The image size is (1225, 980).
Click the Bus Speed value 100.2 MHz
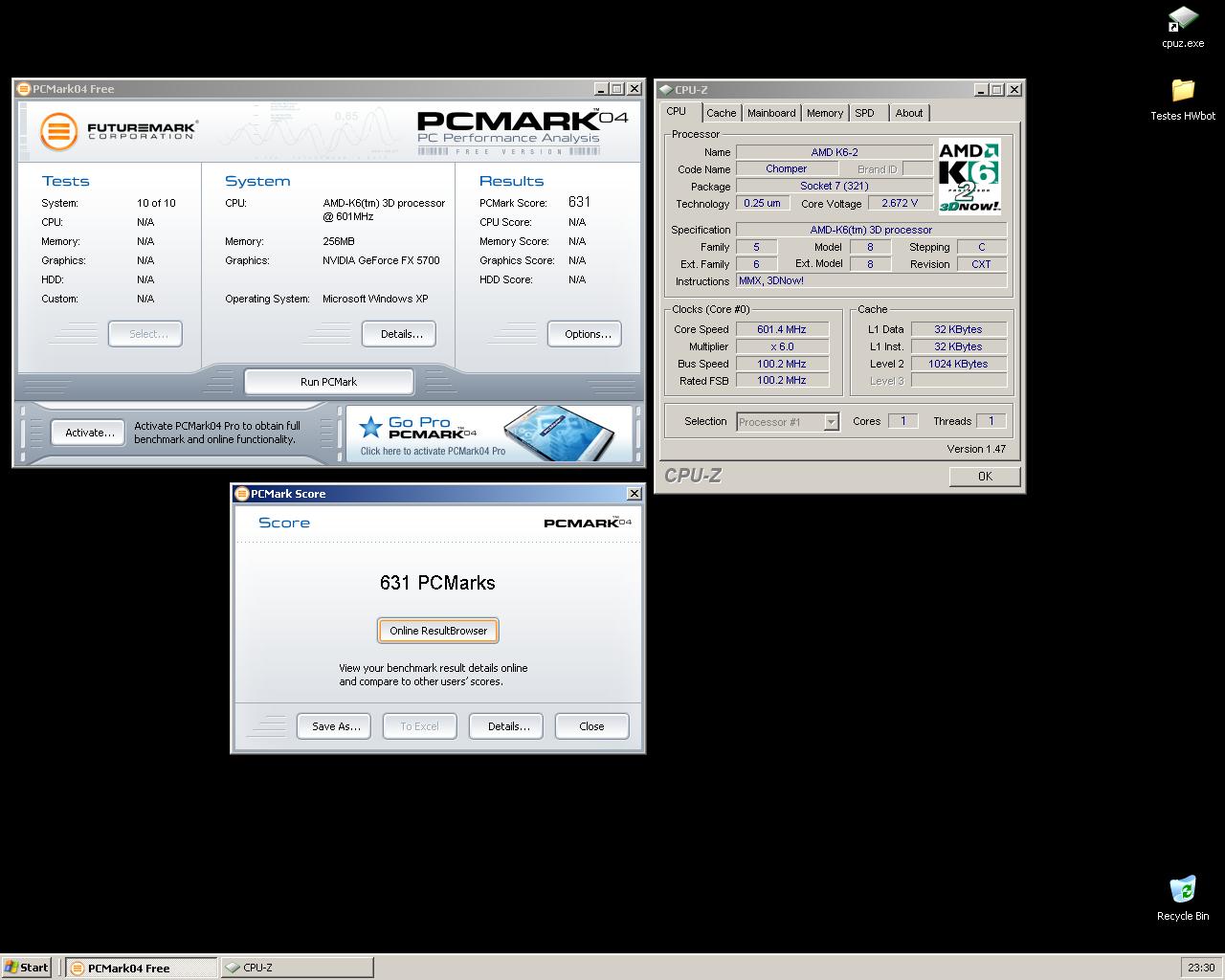(782, 364)
